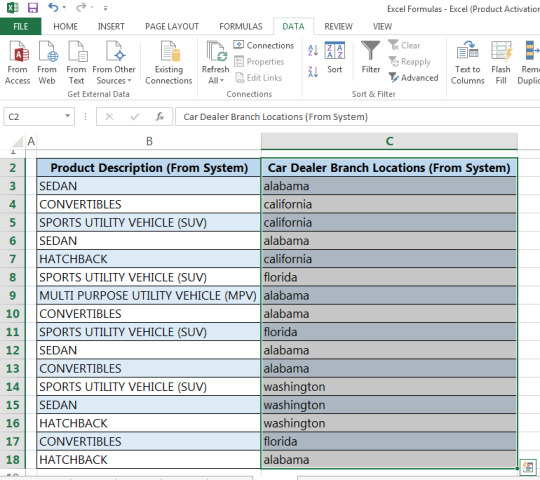
Task: Open From Other Sources dropdown
Action: tap(114, 62)
